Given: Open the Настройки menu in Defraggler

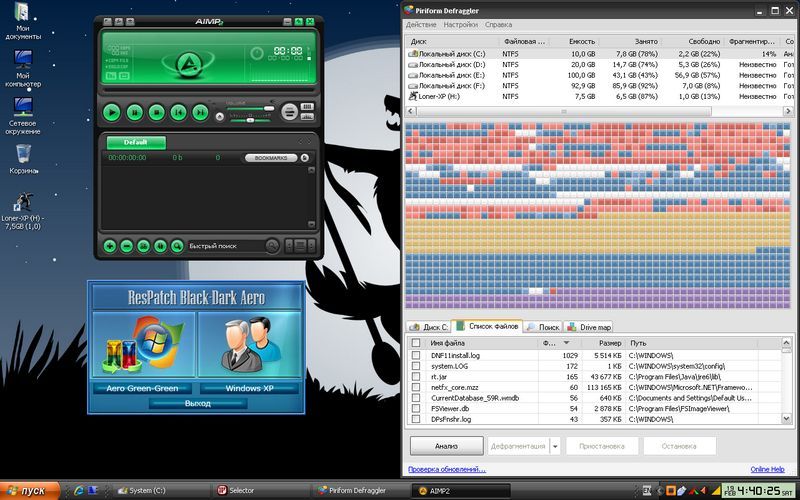Looking at the screenshot, I should click(460, 24).
